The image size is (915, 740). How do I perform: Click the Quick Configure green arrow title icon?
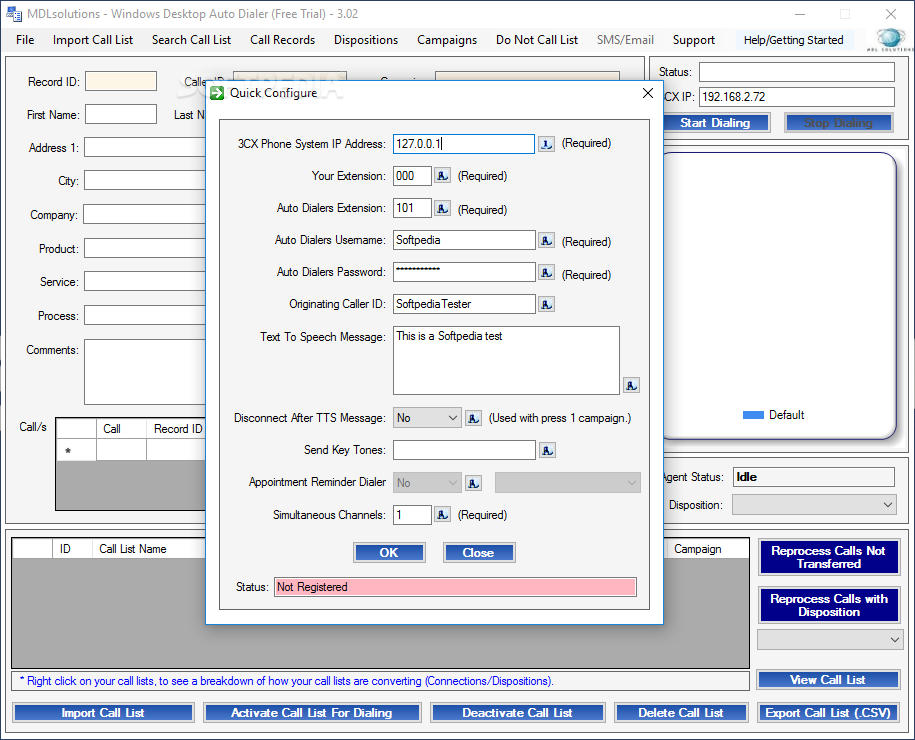[217, 93]
